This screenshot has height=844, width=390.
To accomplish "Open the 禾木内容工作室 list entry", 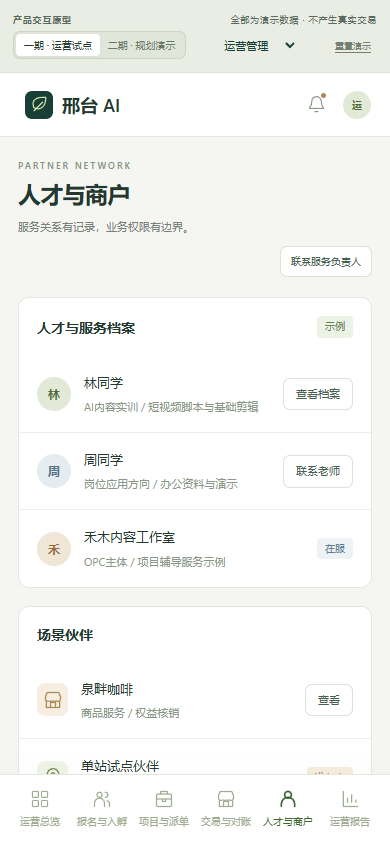I will tap(195, 548).
